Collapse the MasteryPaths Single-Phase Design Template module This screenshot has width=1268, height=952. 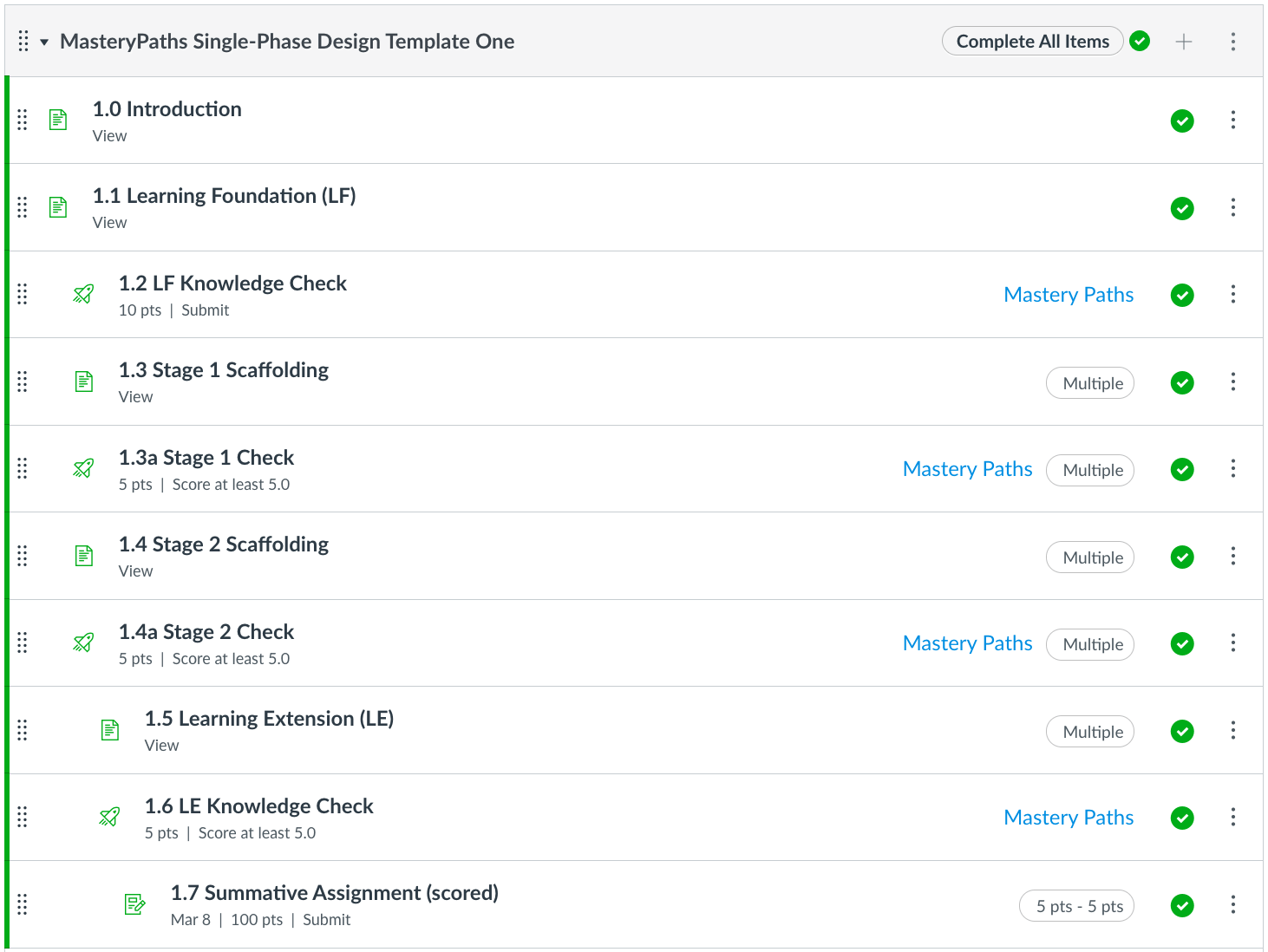(44, 42)
